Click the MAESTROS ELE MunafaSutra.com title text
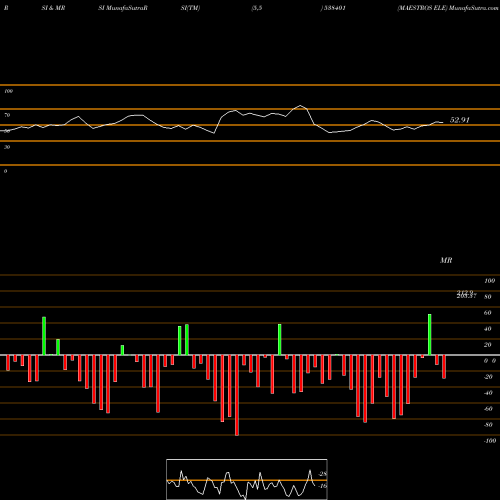Image resolution: width=500 pixels, height=500 pixels. tap(448, 8)
